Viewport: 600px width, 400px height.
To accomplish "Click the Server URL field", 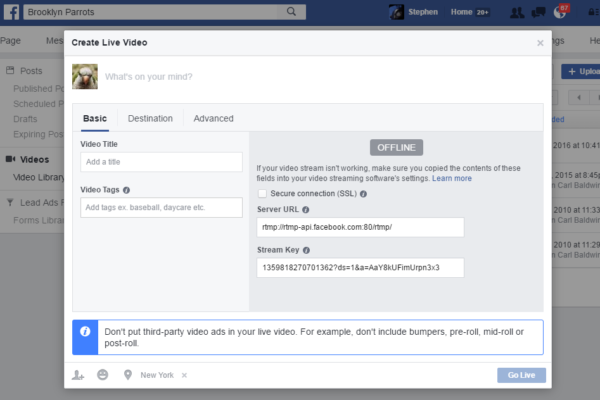I will pyautogui.click(x=360, y=227).
